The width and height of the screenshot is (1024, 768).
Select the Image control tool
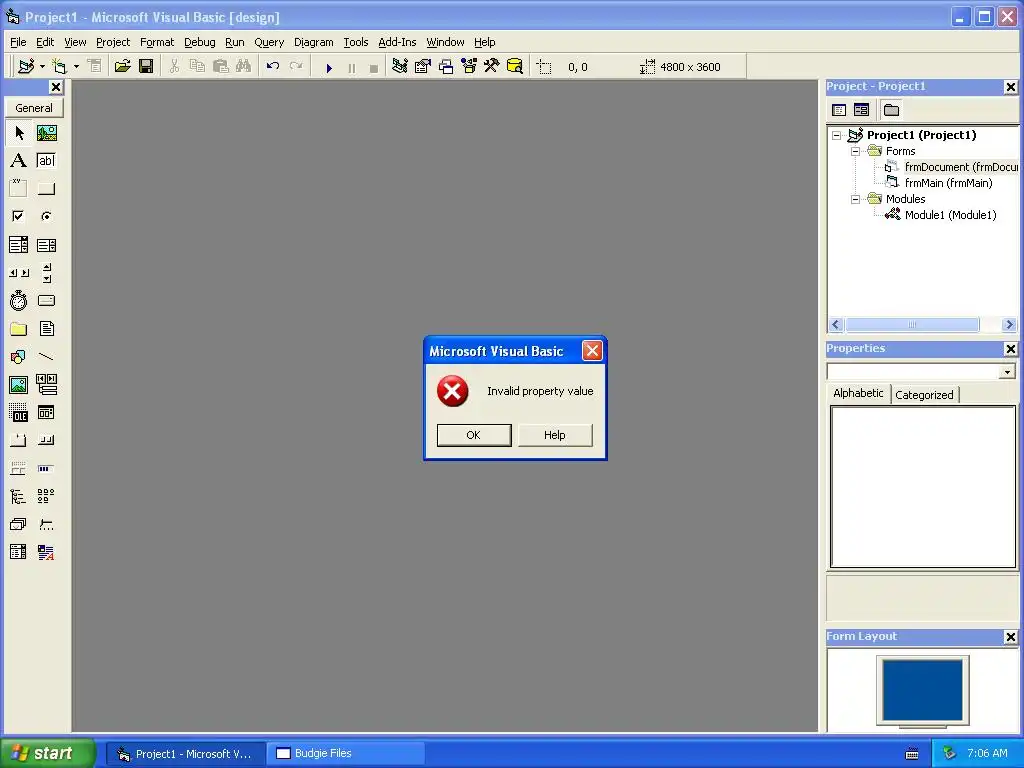point(19,385)
